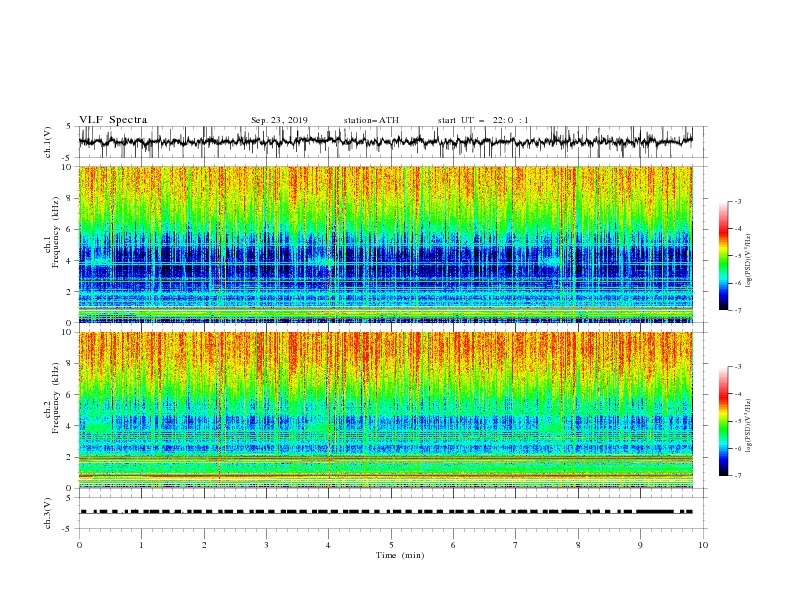
Task: Click the ch.2 spectrogram "4" kHz tick label
Action: point(69,426)
